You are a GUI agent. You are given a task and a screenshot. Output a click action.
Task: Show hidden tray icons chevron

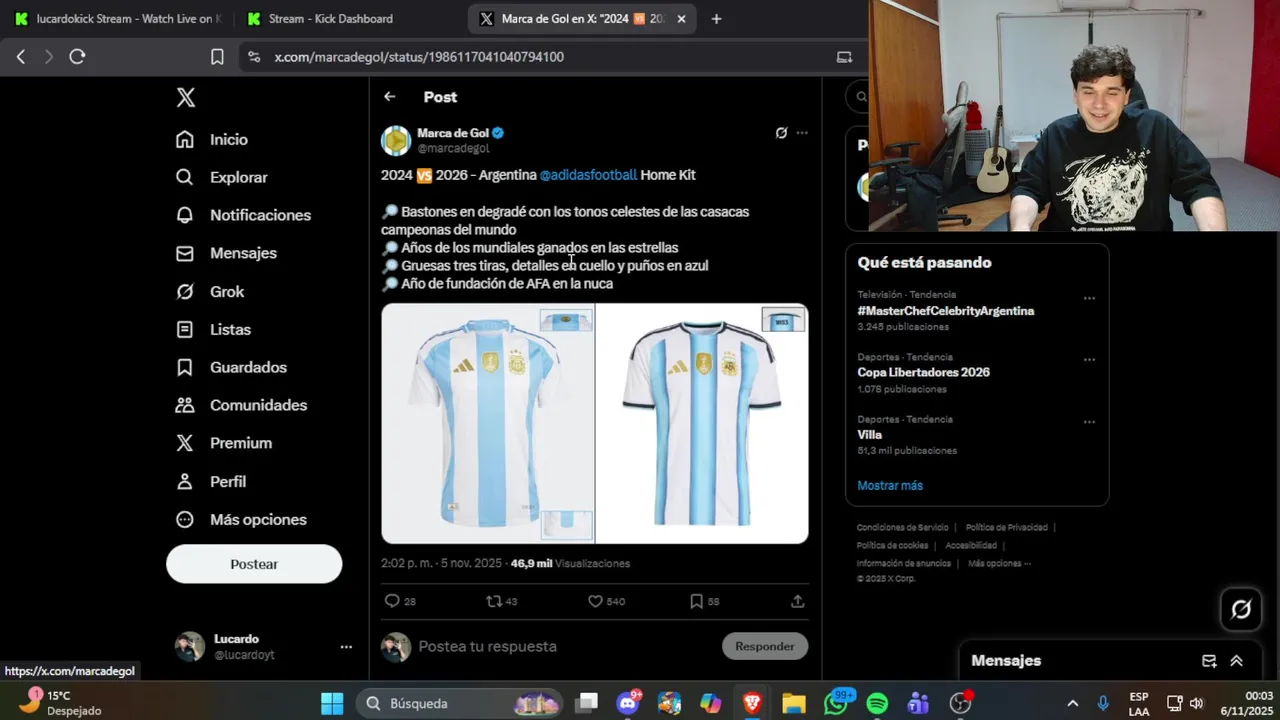(1072, 703)
